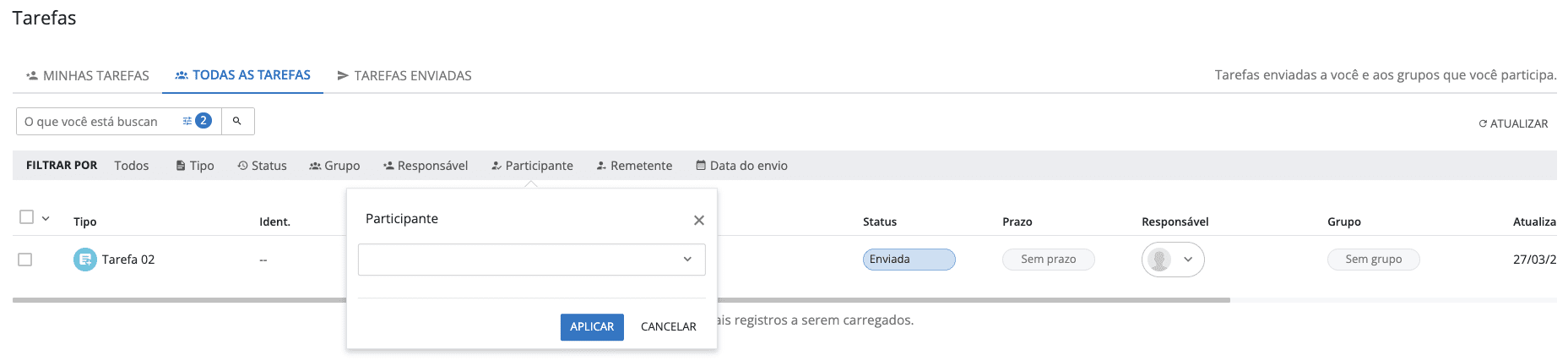Viewport: 1568px width, 361px height.
Task: Check the Tarefa 02 row checkbox
Action: coord(25,260)
